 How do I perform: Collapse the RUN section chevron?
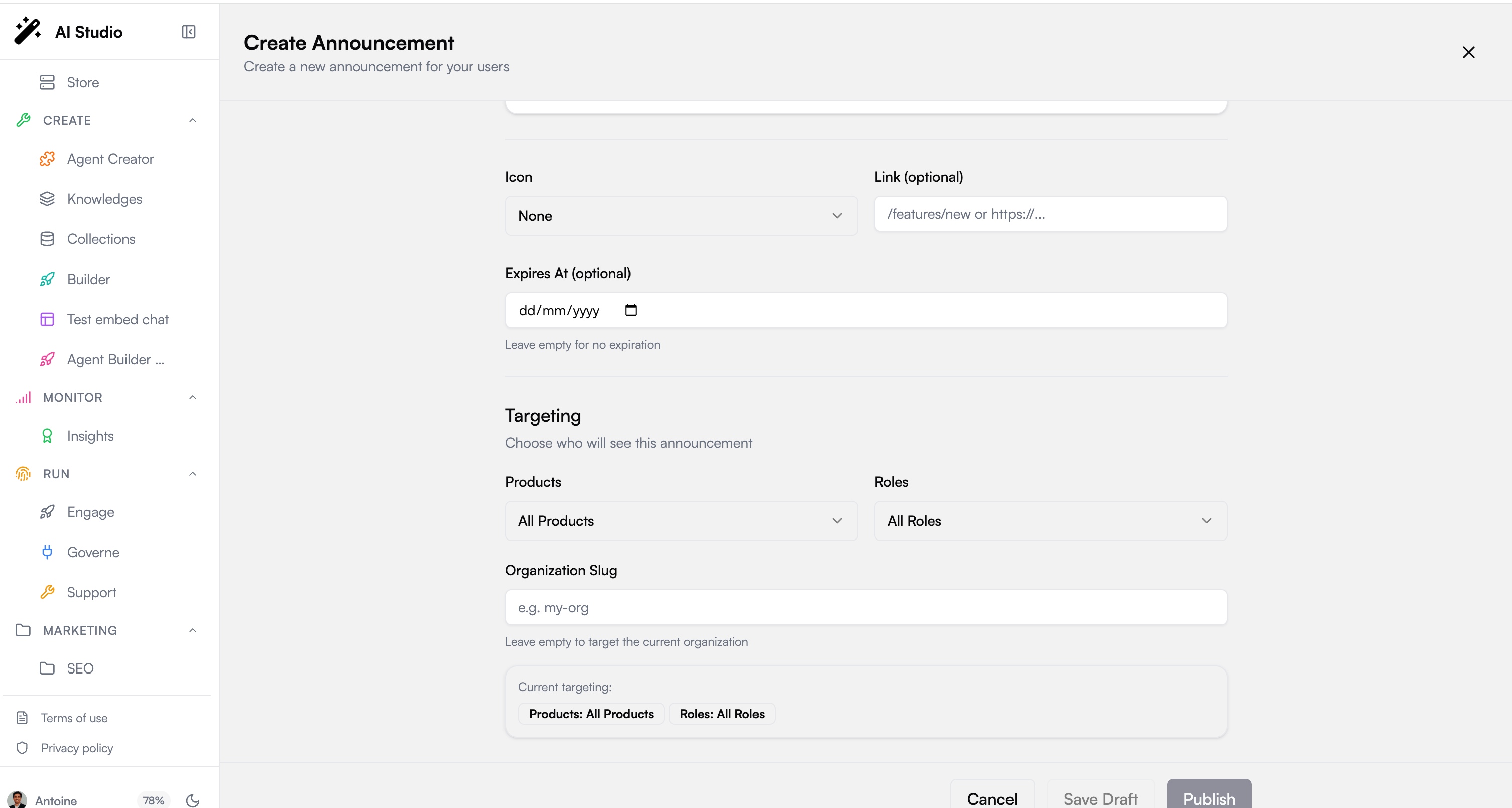click(x=193, y=474)
